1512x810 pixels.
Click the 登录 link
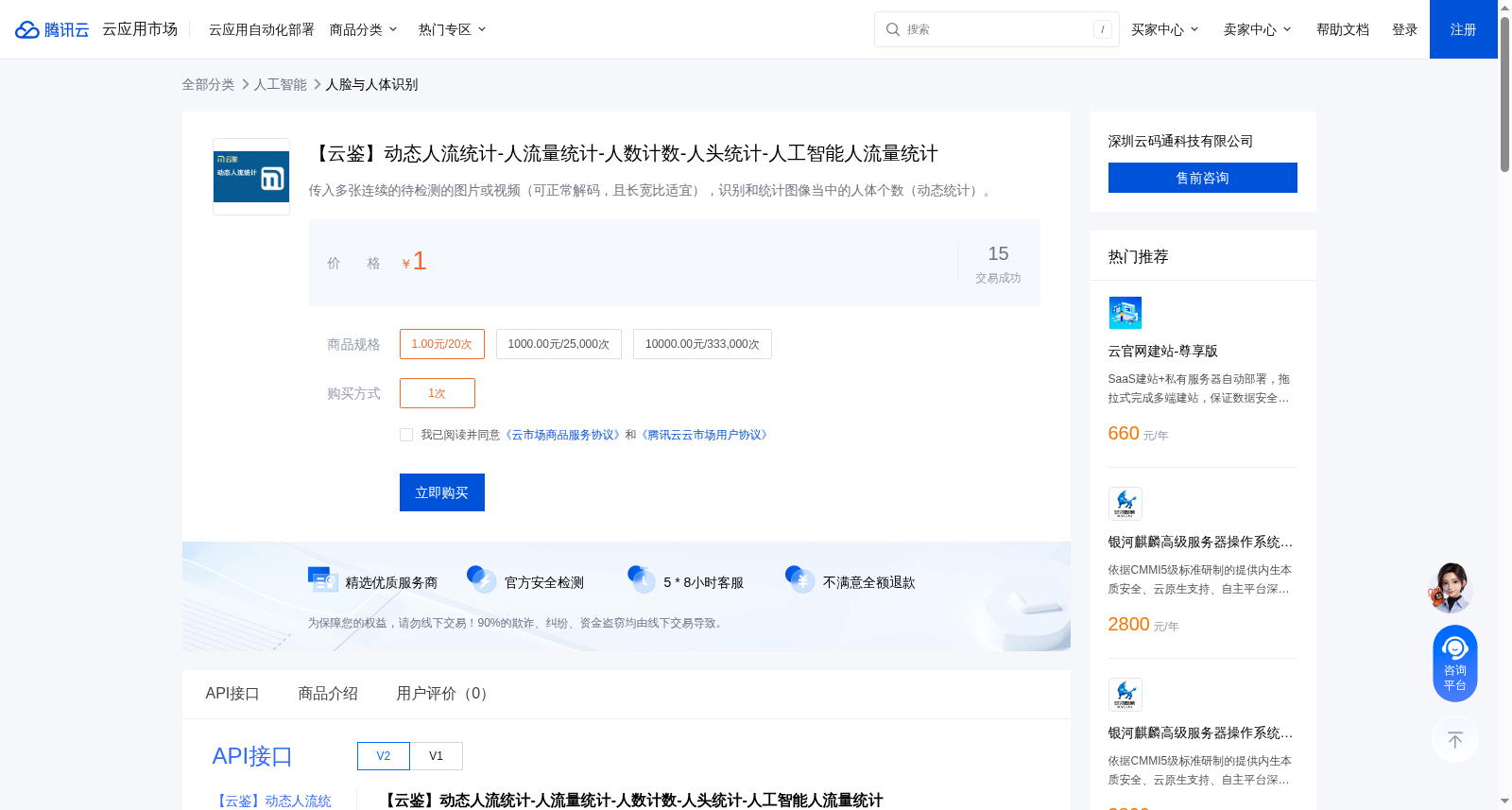coord(1404,29)
